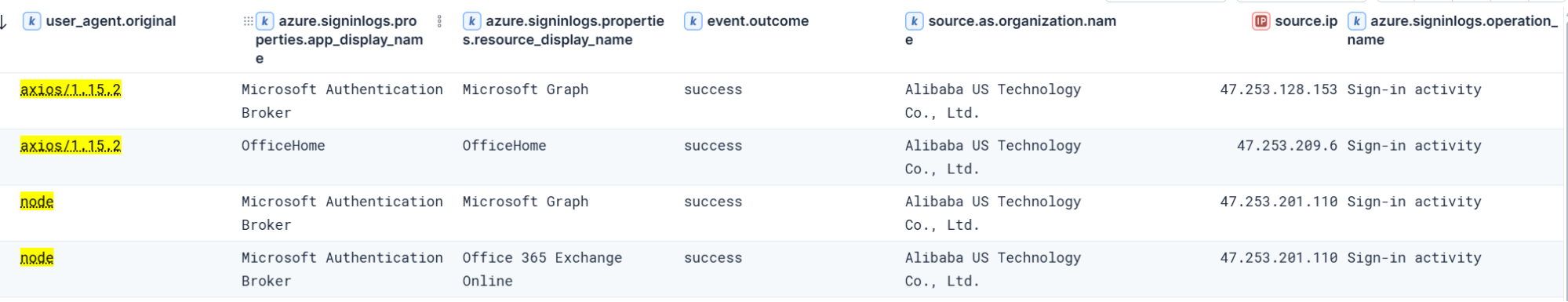This screenshot has width=1568, height=302.
Task: Click the IP address 47.253.209.6
Action: (1287, 146)
